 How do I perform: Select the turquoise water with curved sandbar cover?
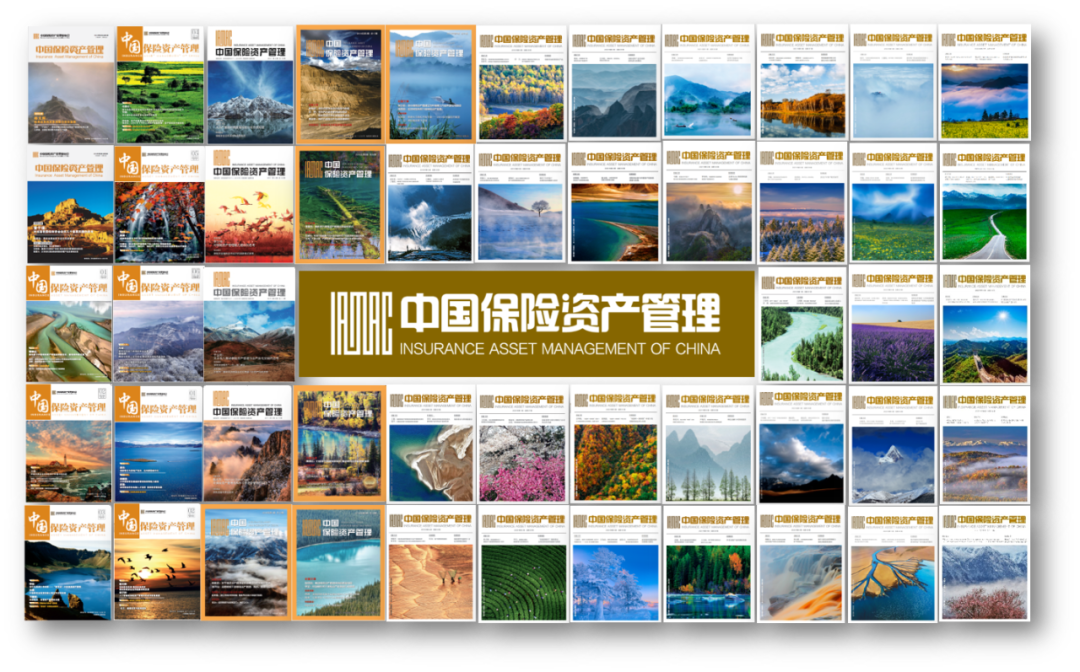(614, 204)
